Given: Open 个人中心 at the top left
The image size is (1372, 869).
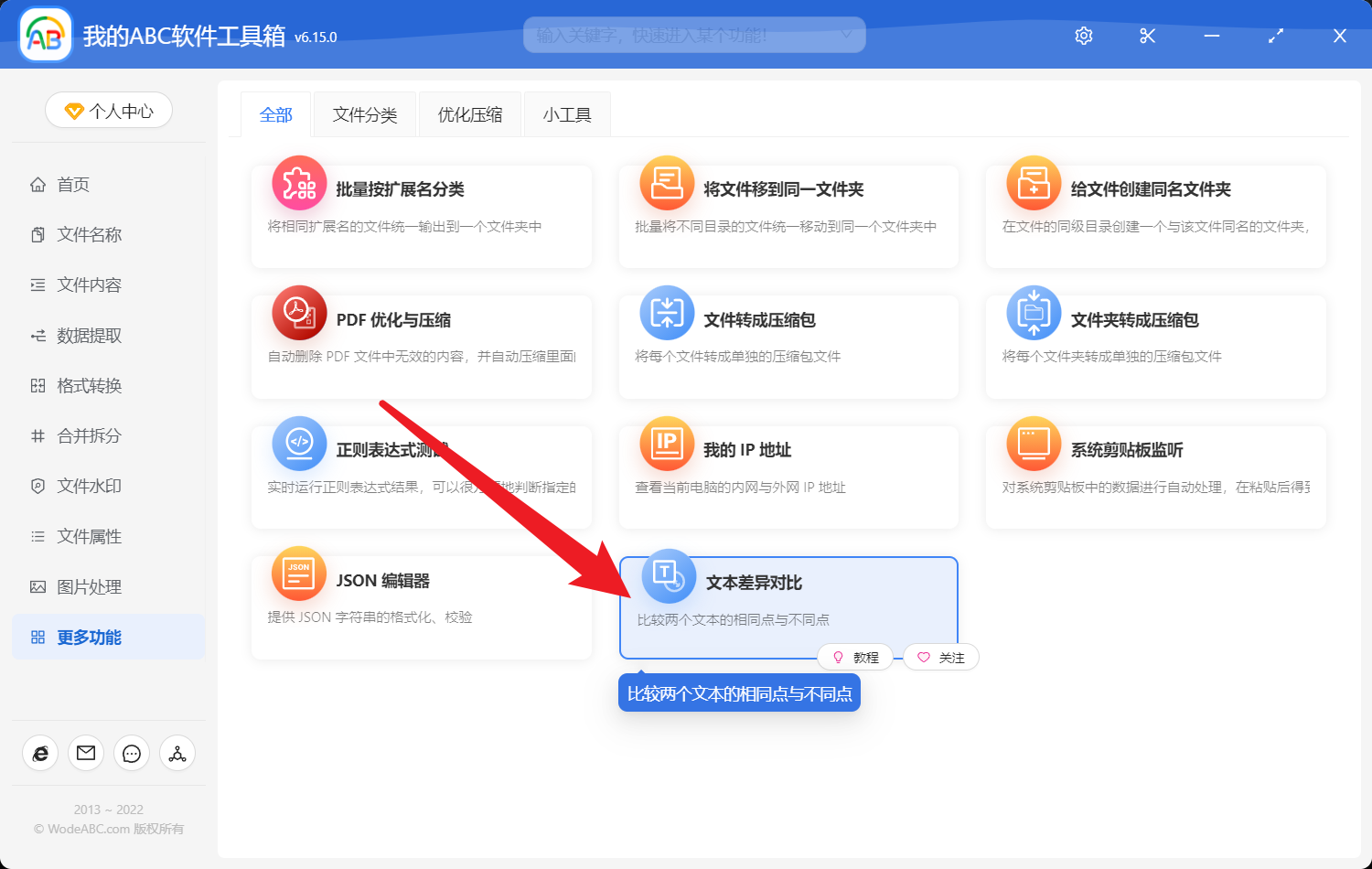Looking at the screenshot, I should click(108, 110).
